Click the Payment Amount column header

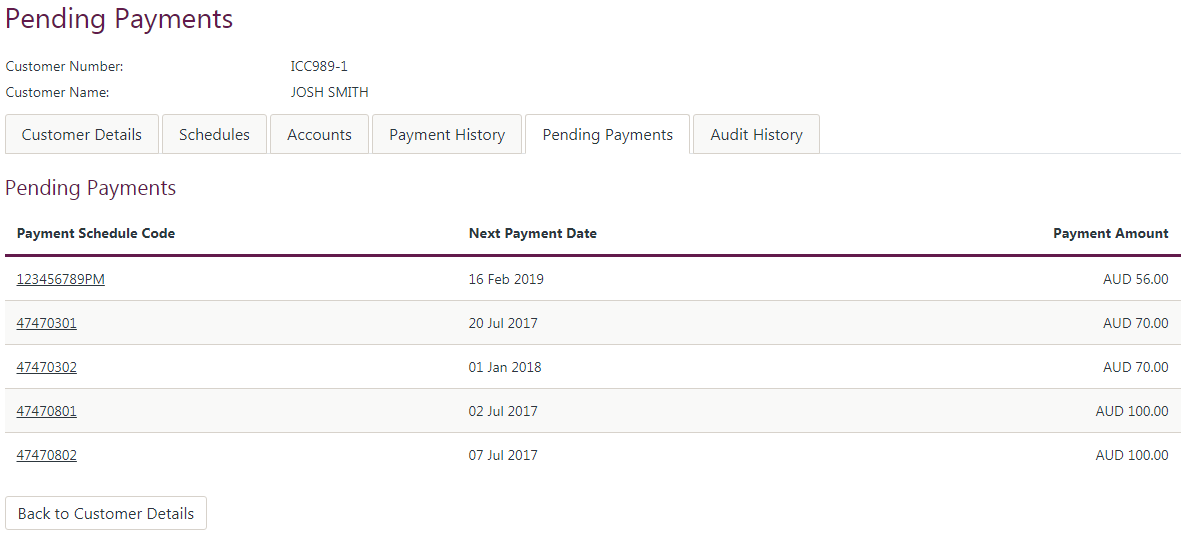click(x=1110, y=233)
